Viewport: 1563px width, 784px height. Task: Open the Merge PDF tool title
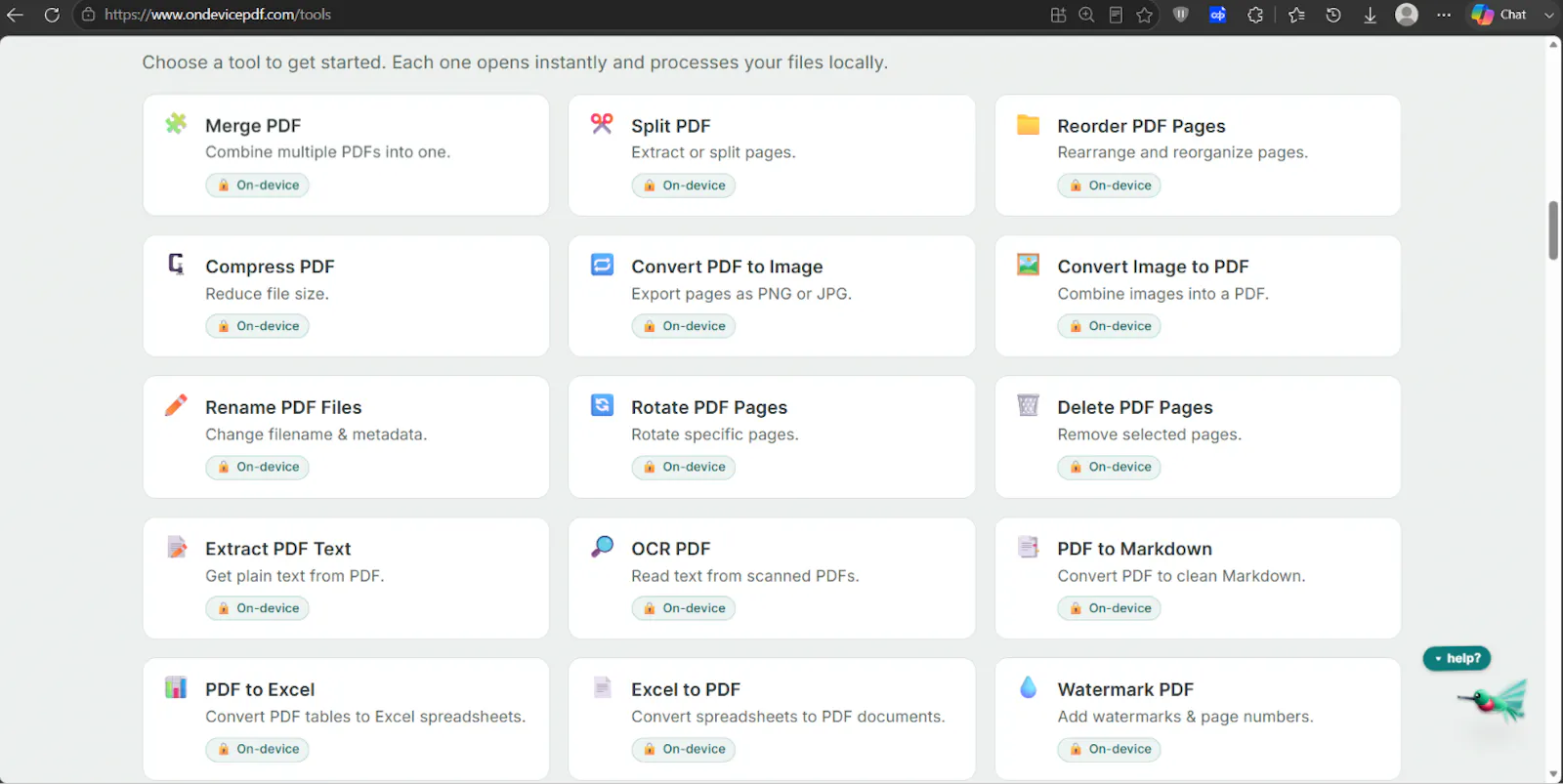253,126
